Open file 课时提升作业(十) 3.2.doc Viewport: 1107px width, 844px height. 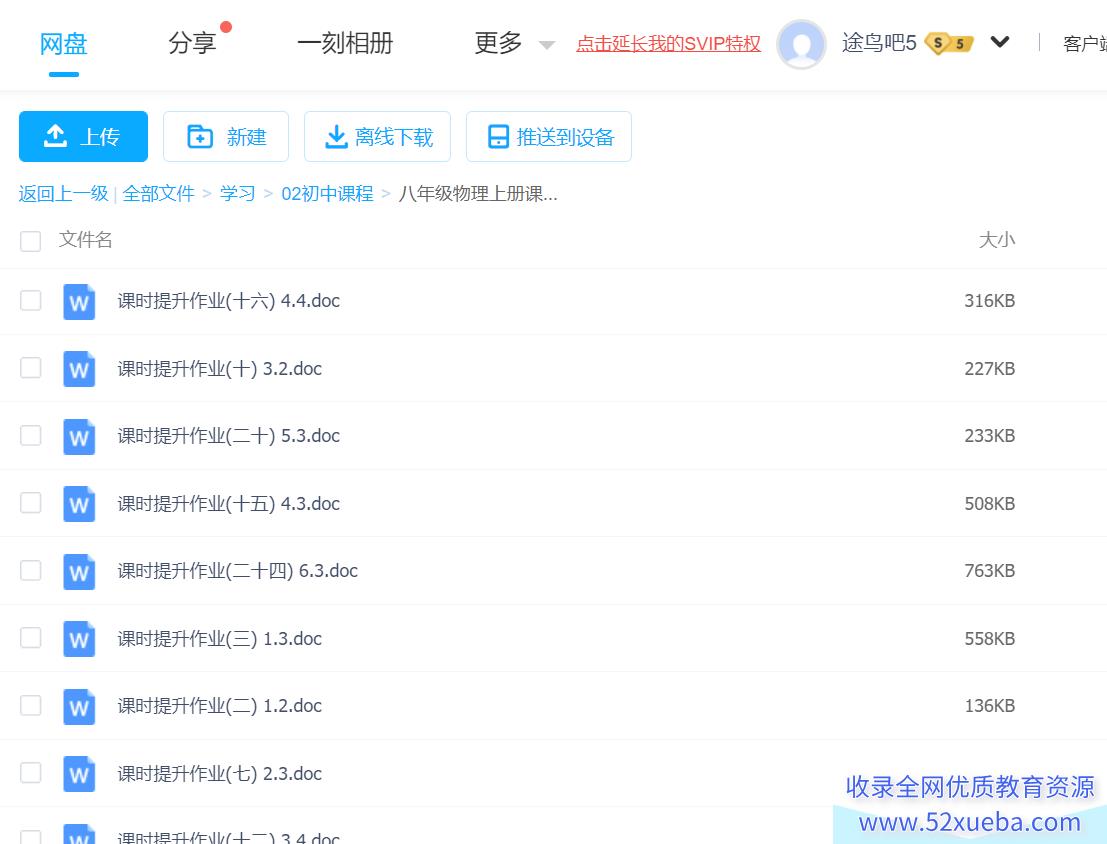pyautogui.click(x=220, y=369)
